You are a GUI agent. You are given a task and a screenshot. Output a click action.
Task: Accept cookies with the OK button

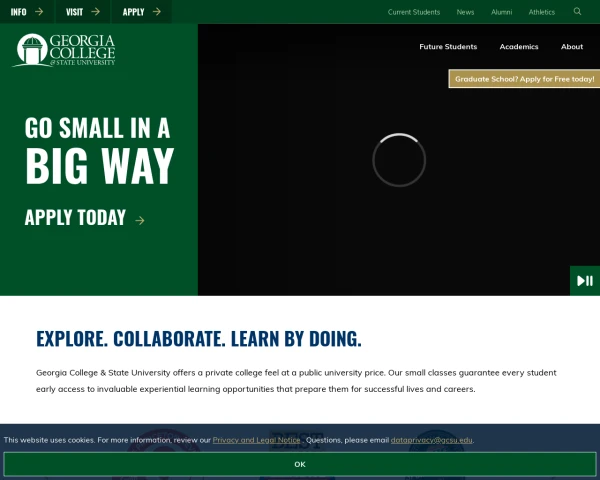click(300, 464)
